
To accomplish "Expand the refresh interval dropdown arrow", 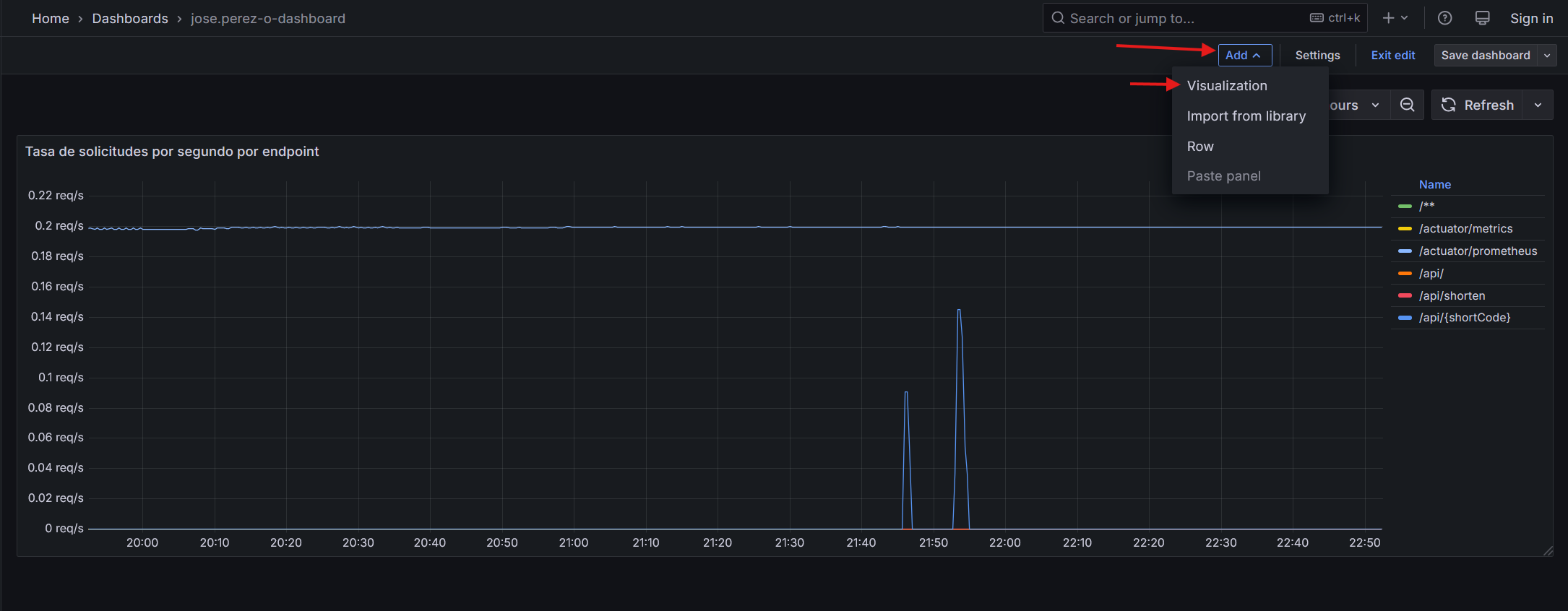I will 1538,105.
